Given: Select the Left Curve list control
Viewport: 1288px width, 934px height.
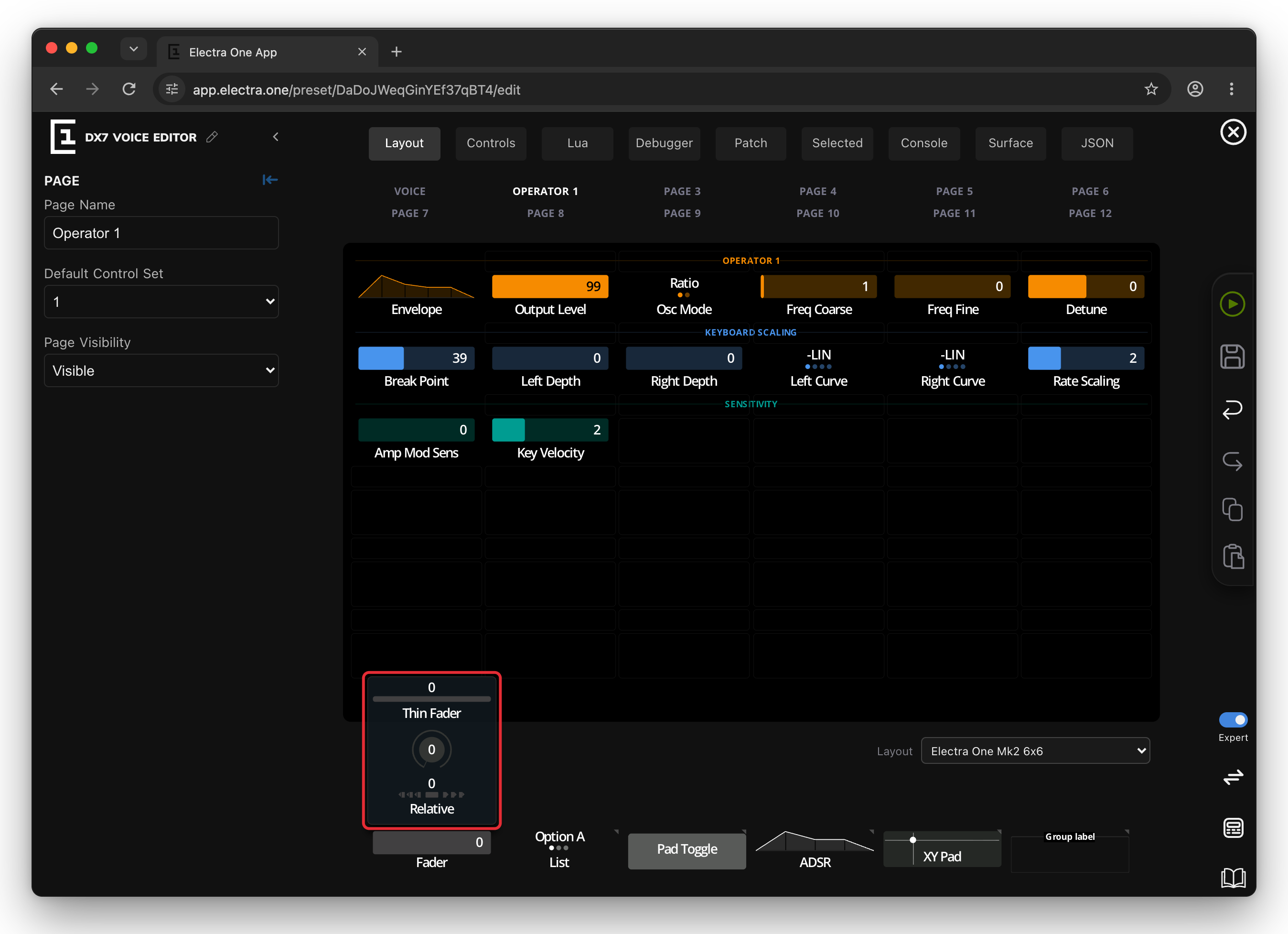Looking at the screenshot, I should [x=818, y=368].
